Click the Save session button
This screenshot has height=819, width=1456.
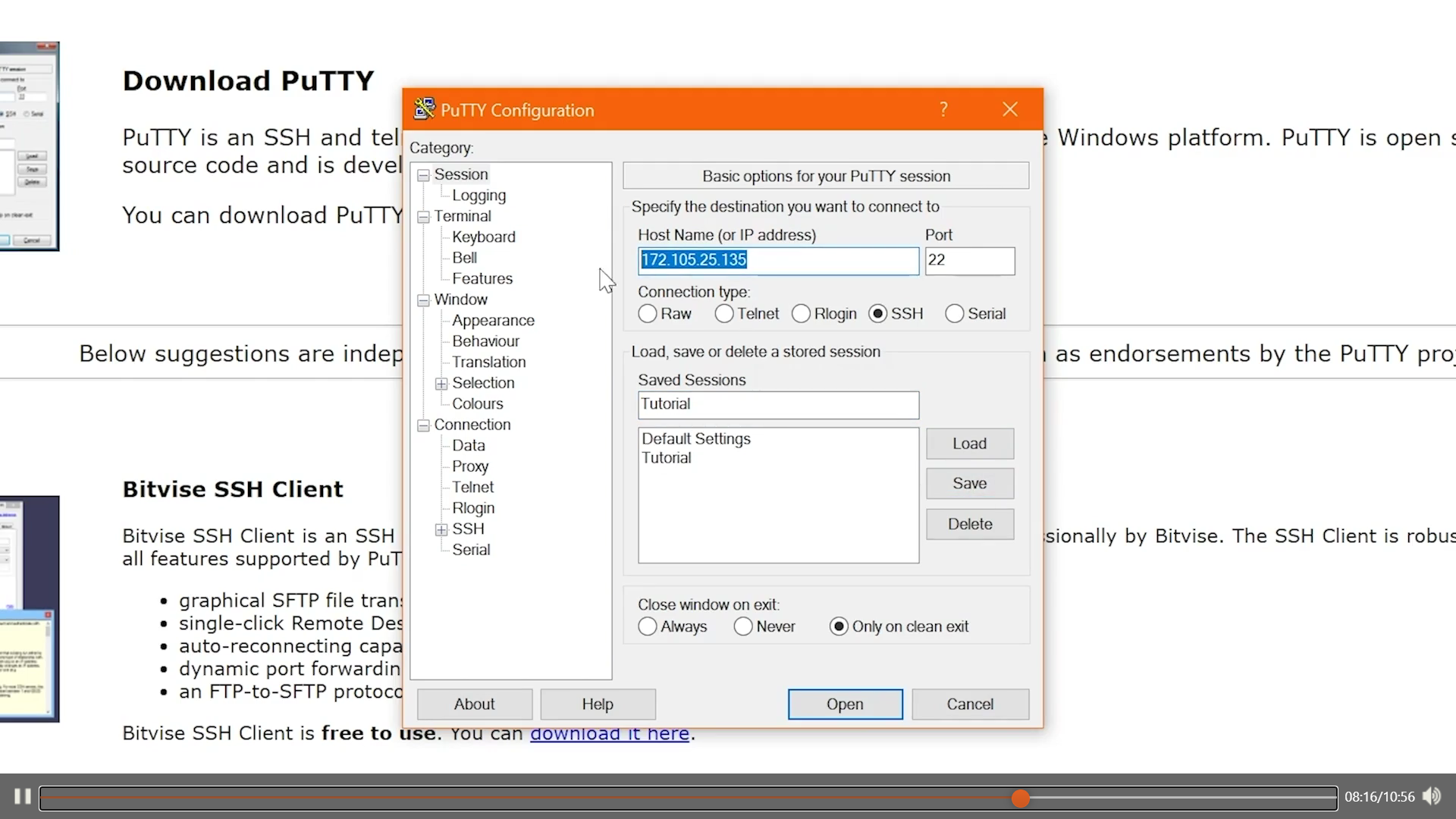[x=969, y=484]
